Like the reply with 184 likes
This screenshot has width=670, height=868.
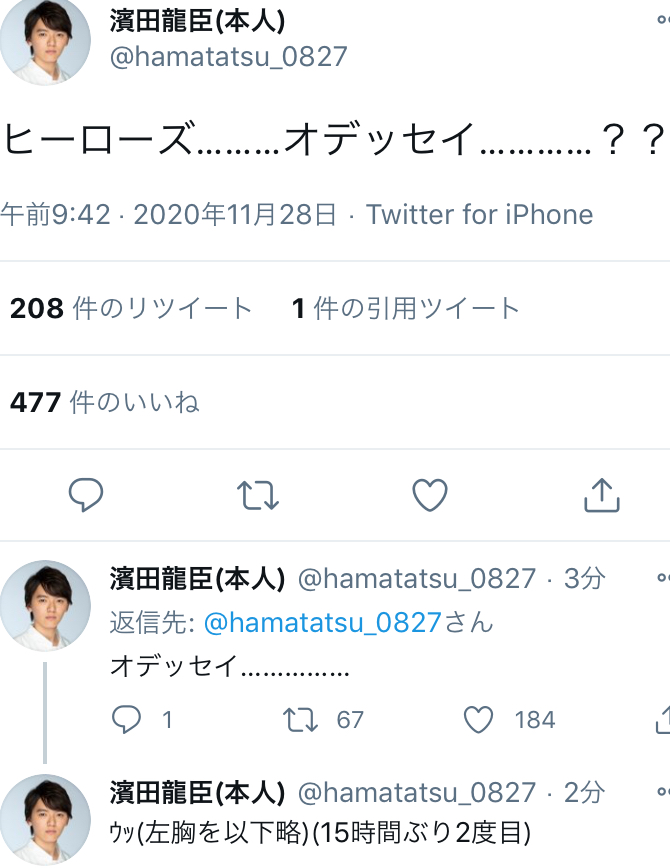tap(480, 720)
